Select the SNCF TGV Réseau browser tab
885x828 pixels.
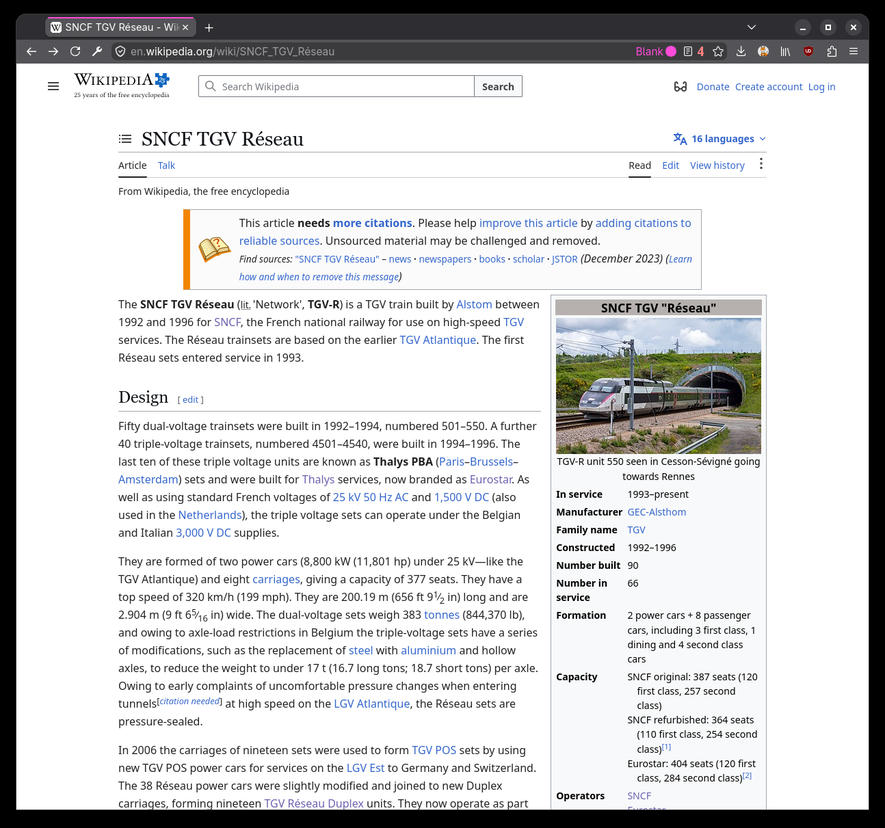(120, 27)
